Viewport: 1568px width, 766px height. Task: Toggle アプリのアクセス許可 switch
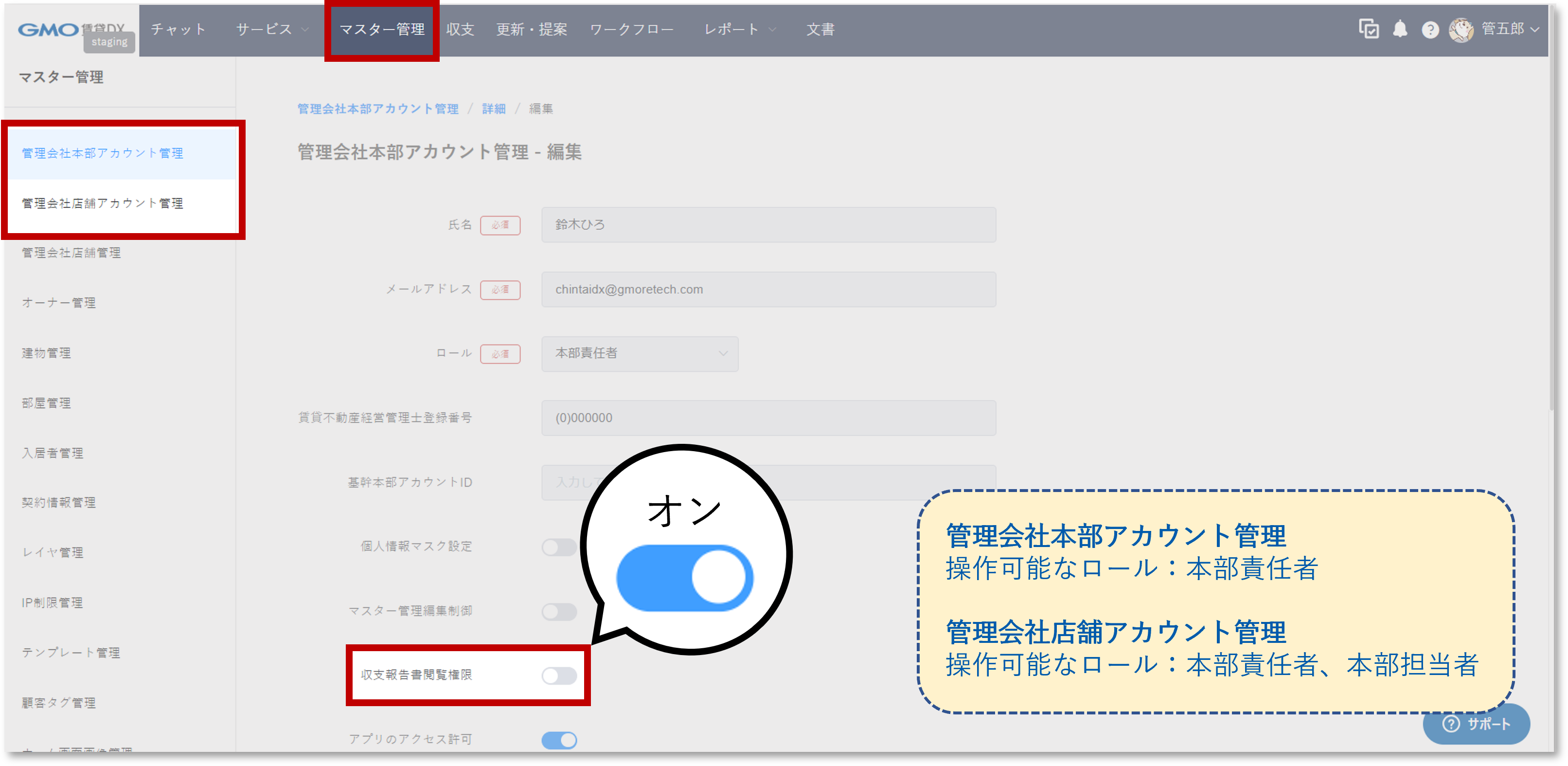[x=559, y=740]
